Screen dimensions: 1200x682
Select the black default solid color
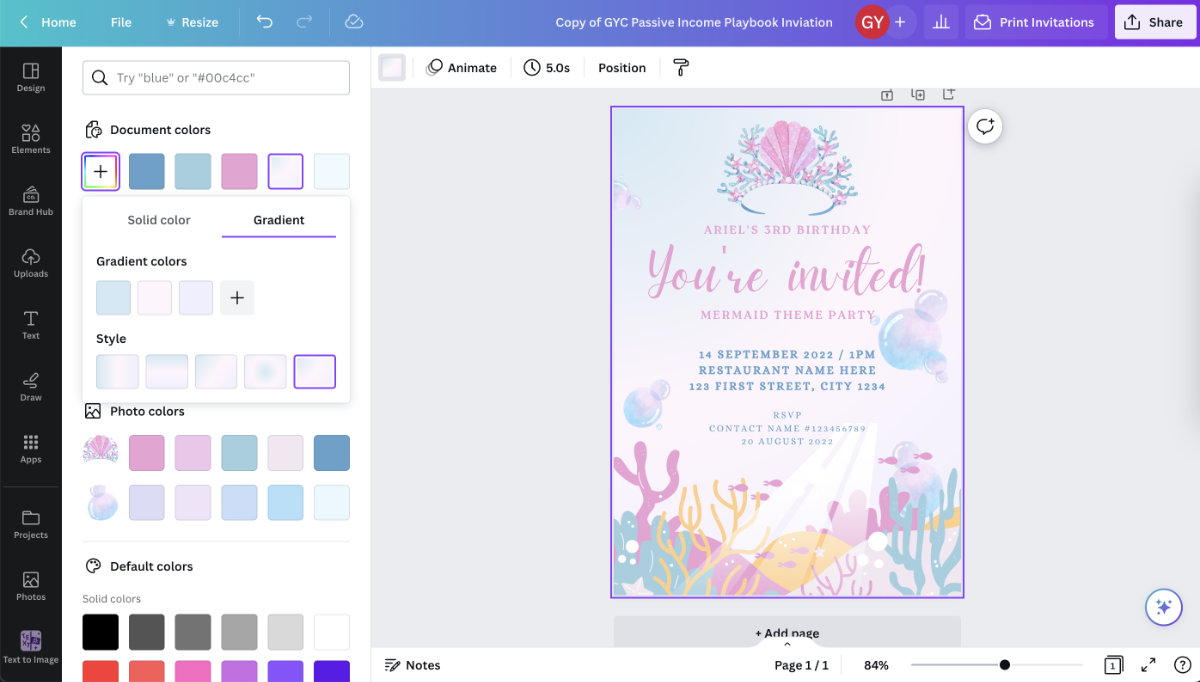point(100,633)
